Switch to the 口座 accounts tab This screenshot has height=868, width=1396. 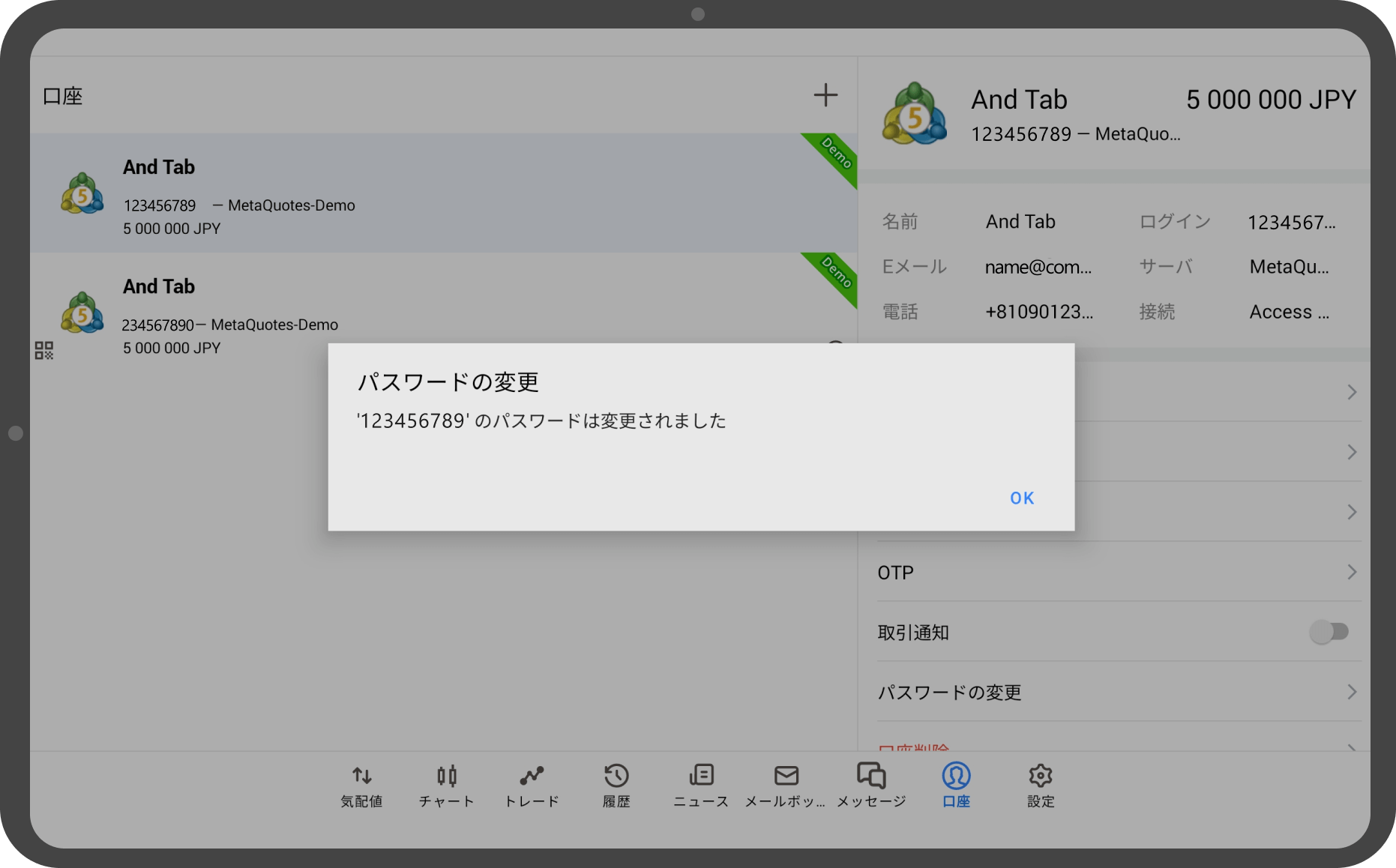[x=955, y=785]
